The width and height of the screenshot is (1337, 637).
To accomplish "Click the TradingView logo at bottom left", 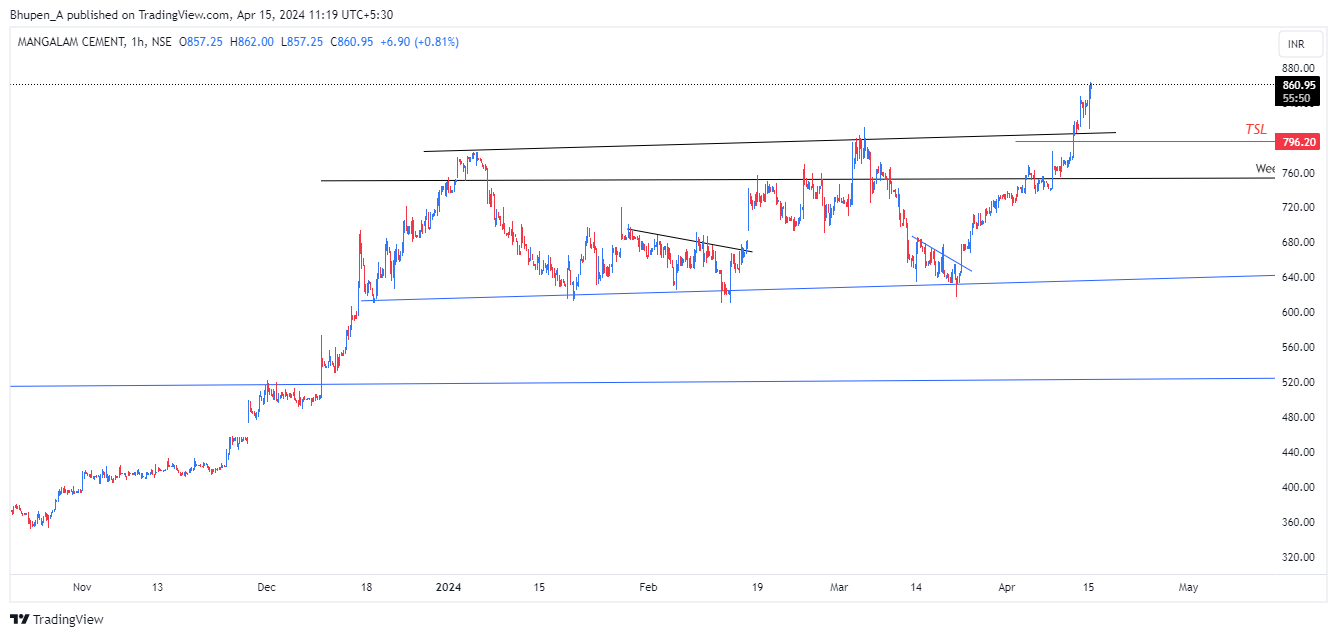I will (x=57, y=619).
